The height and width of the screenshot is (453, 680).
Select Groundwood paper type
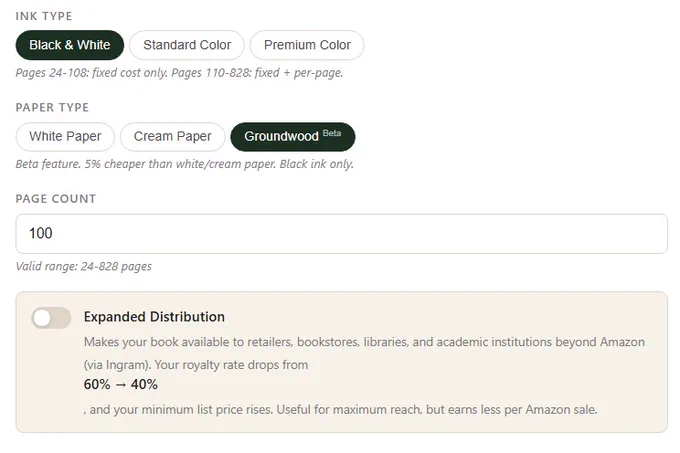pyautogui.click(x=293, y=137)
